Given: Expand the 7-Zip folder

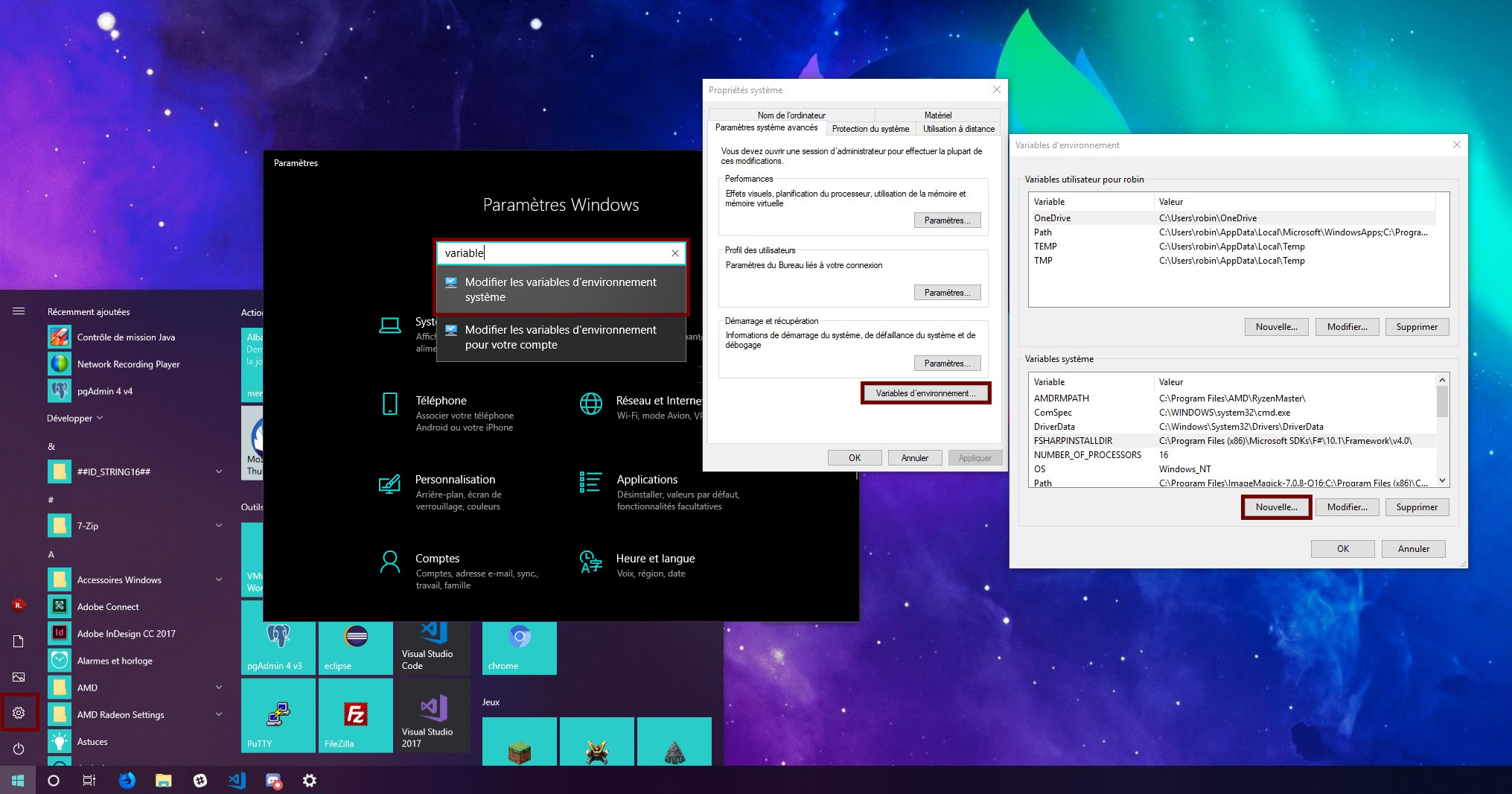Looking at the screenshot, I should tap(219, 526).
